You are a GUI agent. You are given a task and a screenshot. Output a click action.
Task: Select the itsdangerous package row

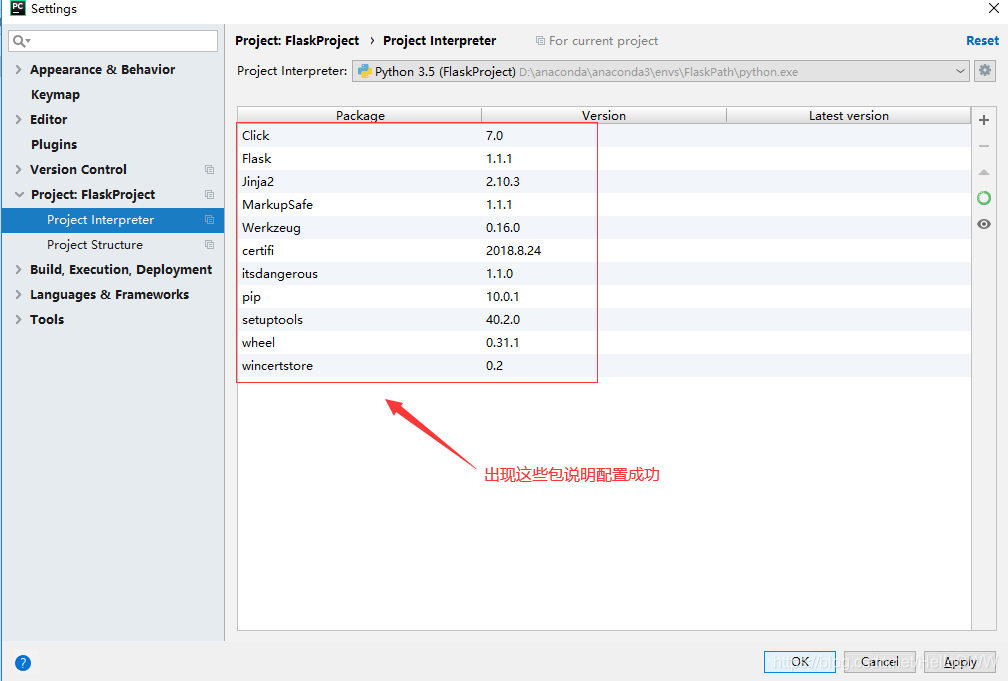tap(604, 274)
